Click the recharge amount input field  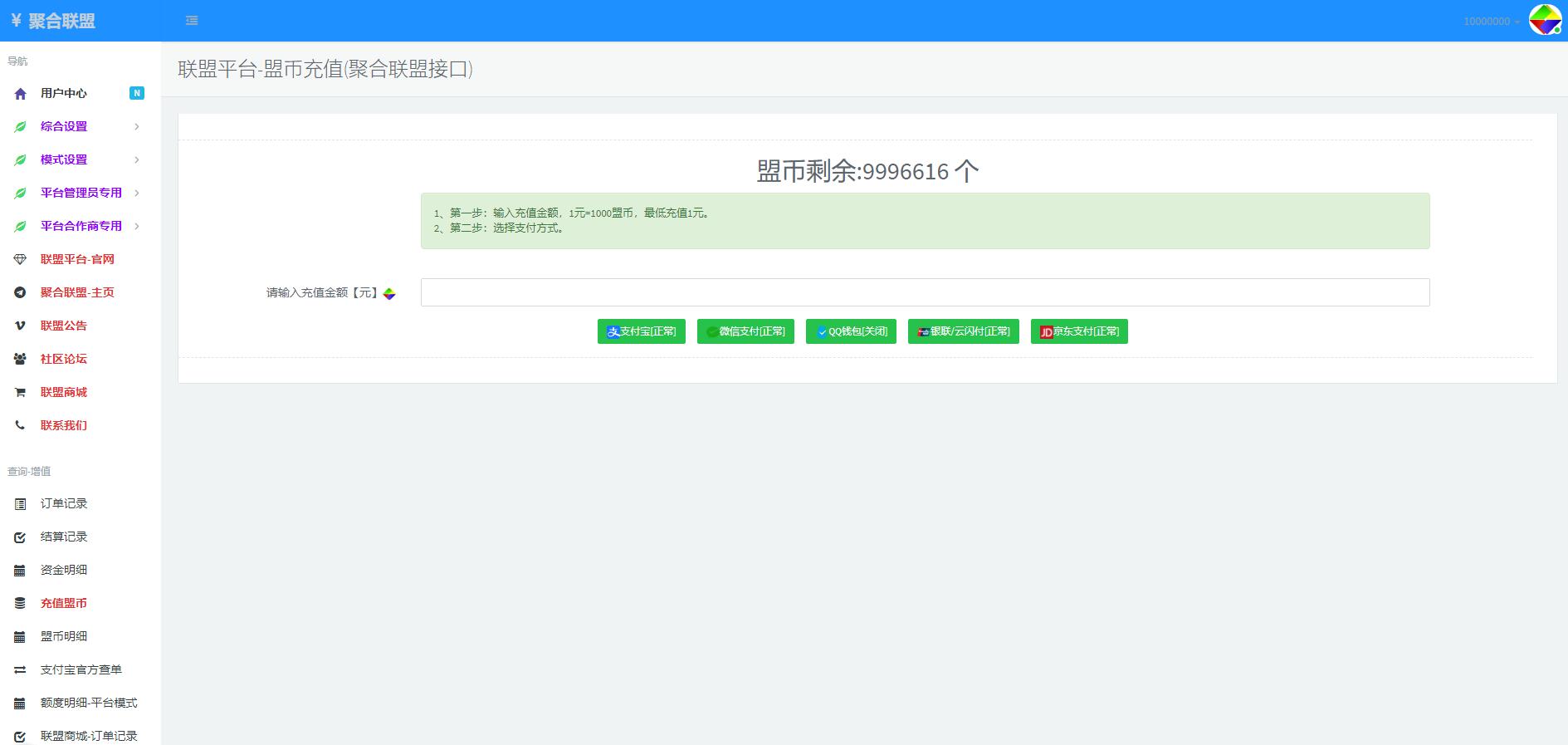tap(925, 292)
